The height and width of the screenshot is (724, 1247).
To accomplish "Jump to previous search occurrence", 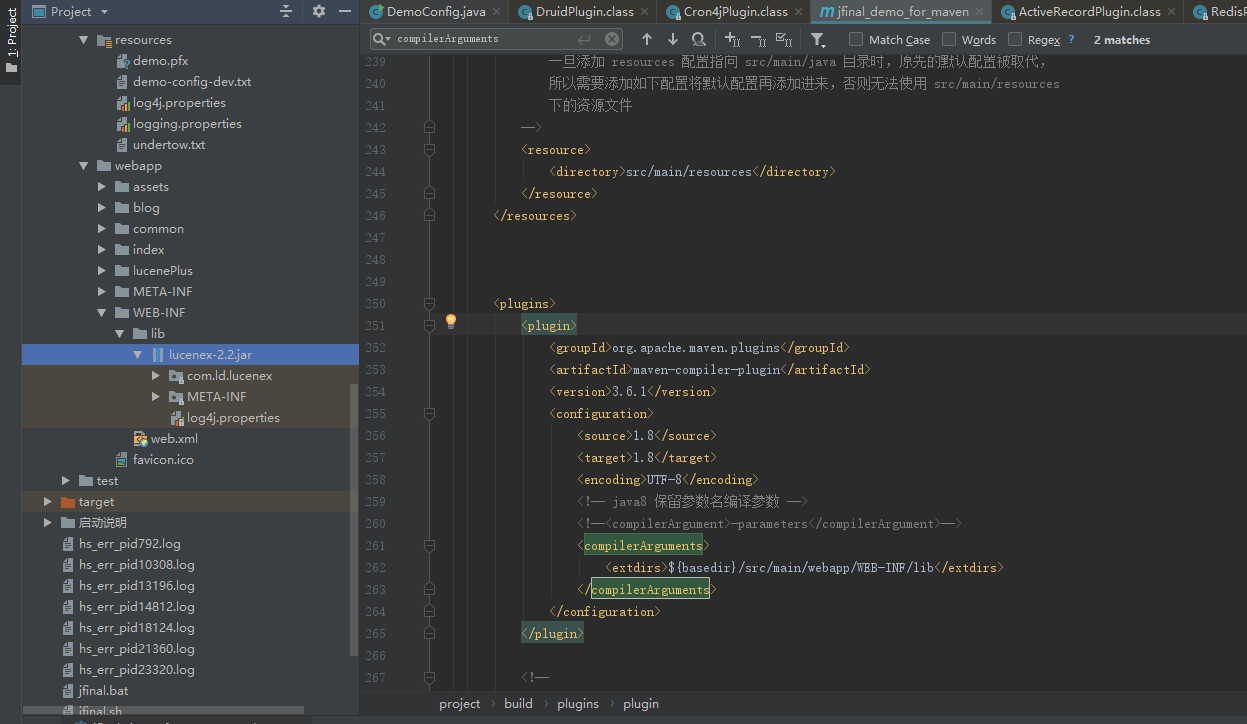I will 647,40.
